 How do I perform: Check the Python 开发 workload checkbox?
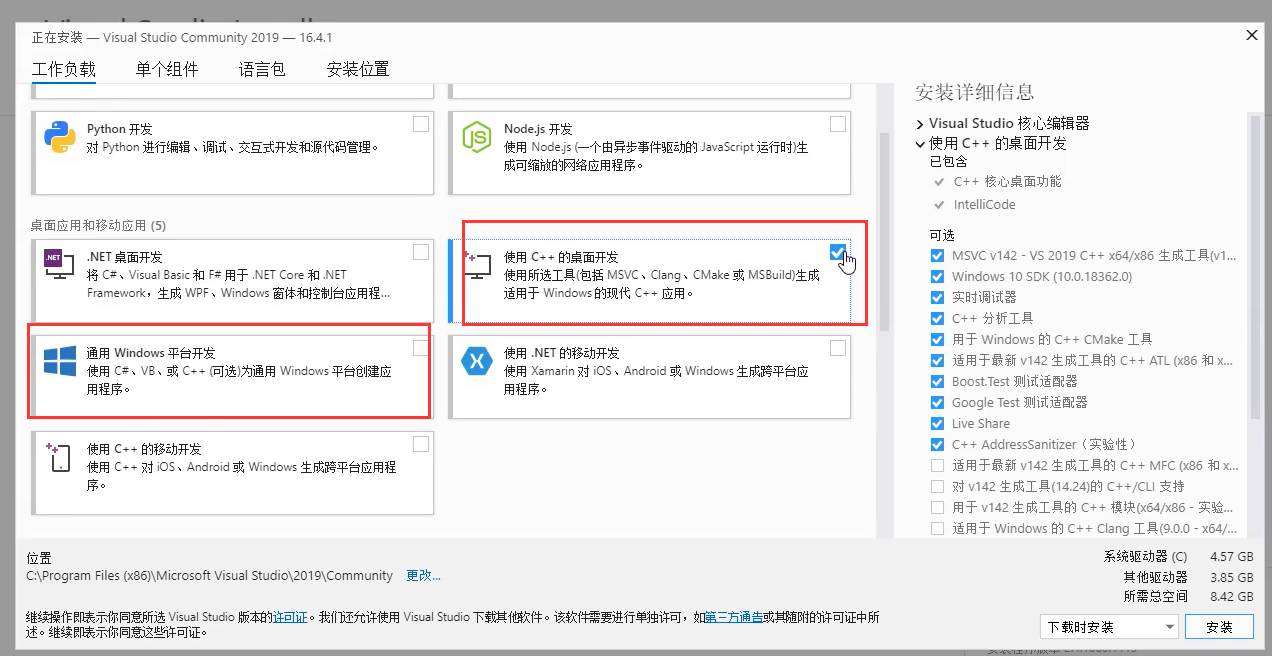(421, 124)
